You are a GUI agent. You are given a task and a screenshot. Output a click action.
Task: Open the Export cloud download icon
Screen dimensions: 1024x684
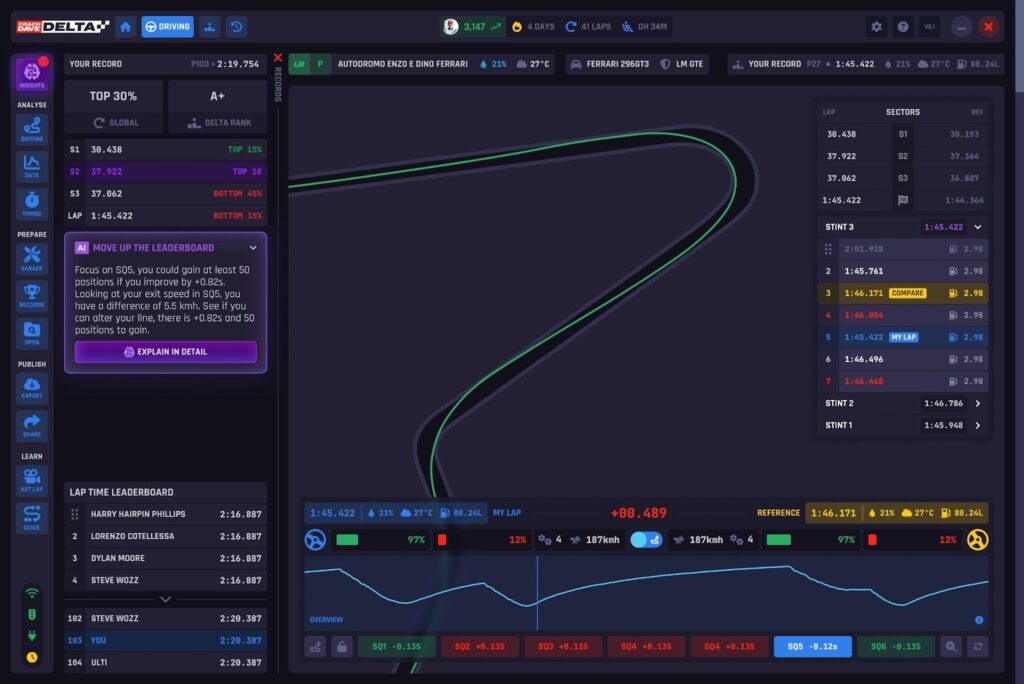32,389
